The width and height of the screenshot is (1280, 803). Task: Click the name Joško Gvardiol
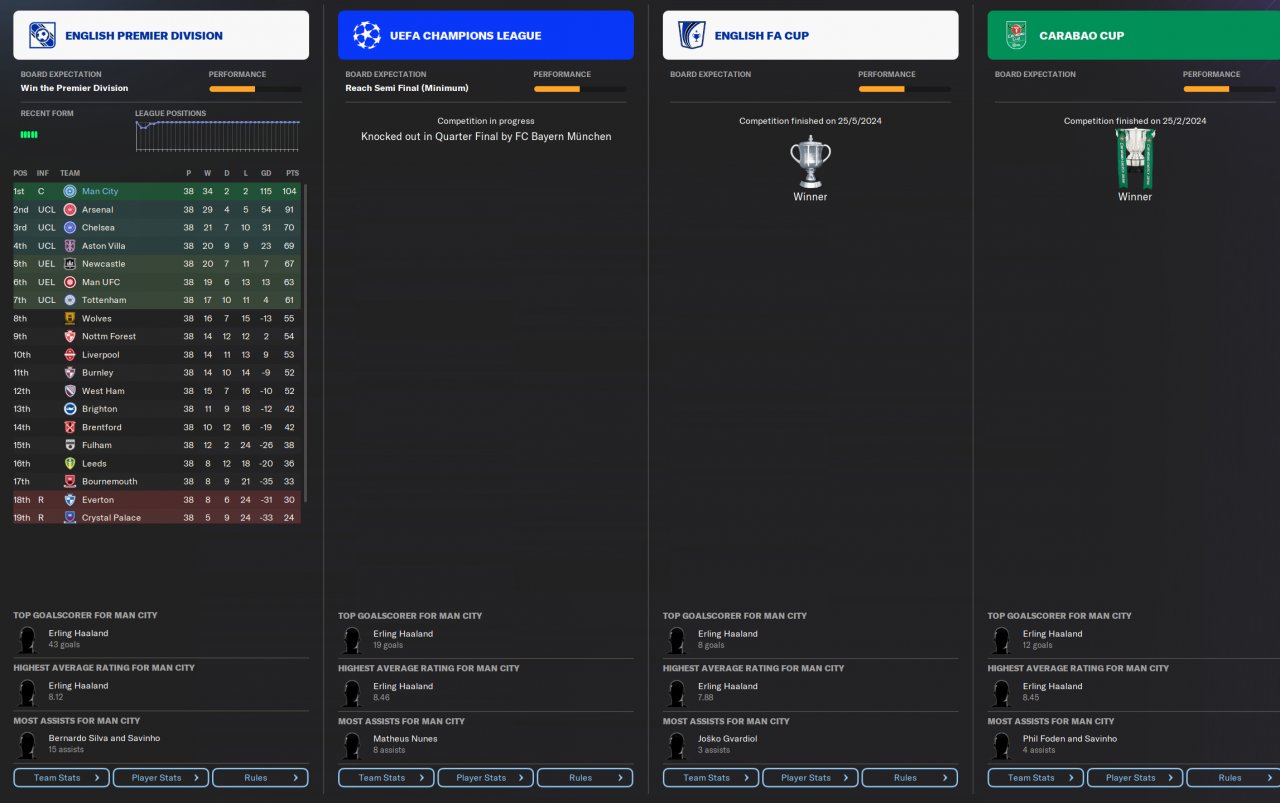click(x=729, y=739)
